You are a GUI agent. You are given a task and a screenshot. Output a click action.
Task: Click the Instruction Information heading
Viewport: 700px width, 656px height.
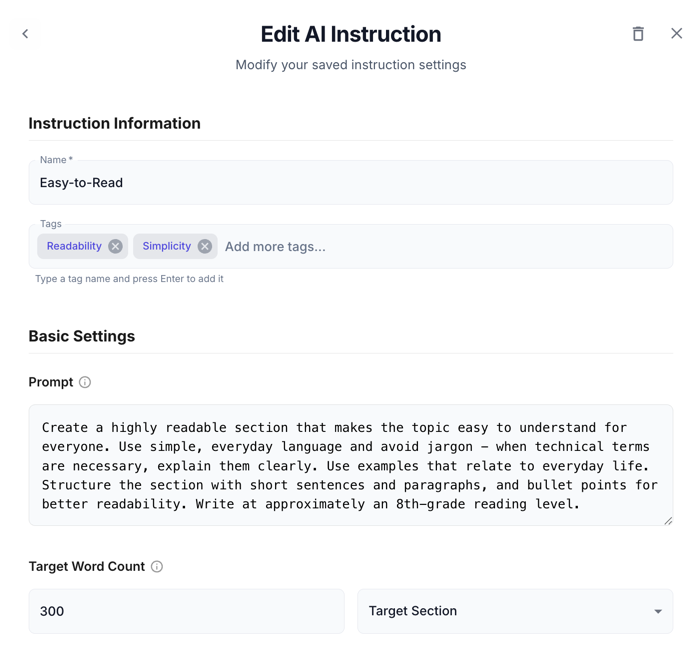pyautogui.click(x=115, y=123)
